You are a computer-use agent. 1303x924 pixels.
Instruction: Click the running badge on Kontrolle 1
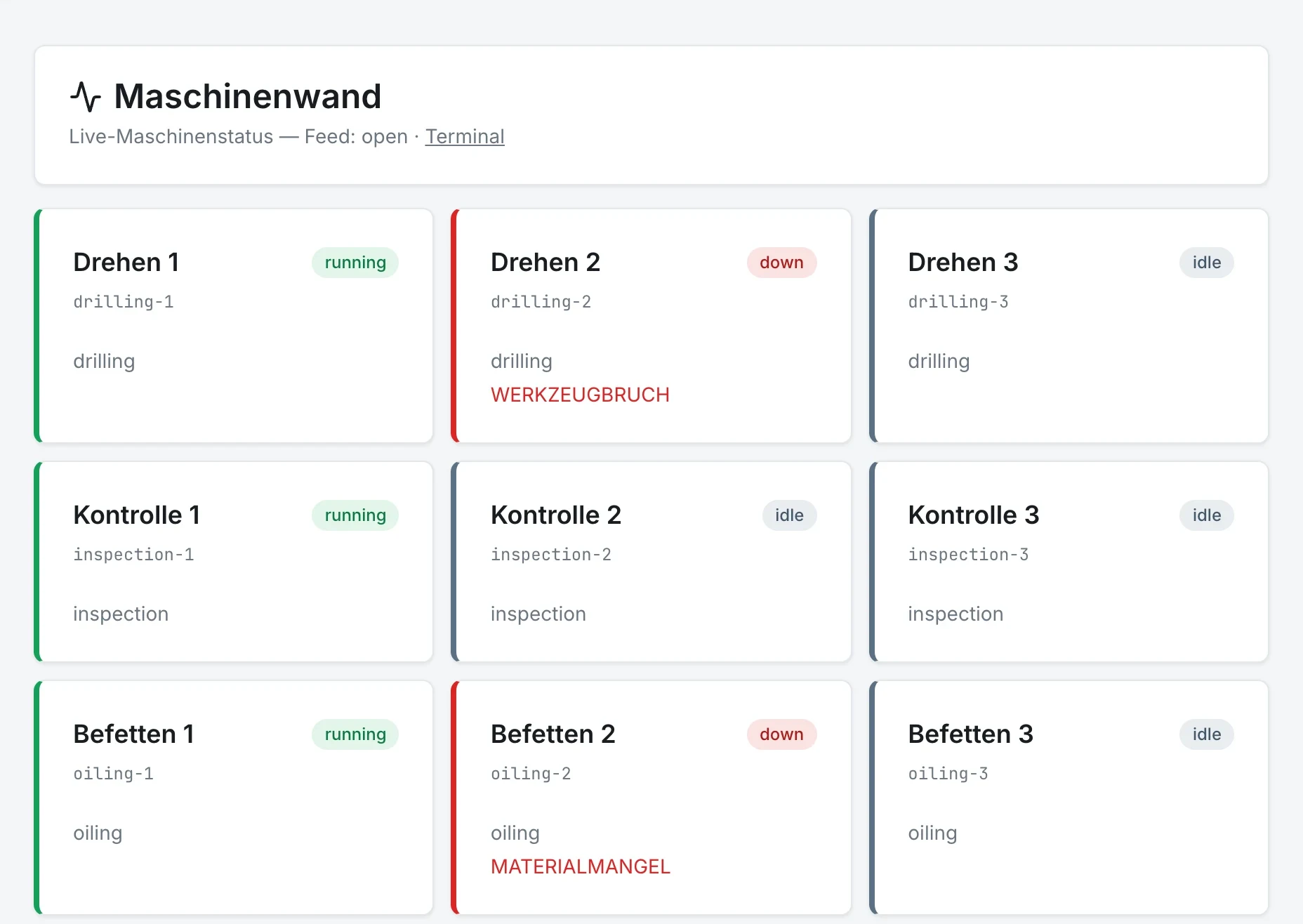click(x=355, y=515)
